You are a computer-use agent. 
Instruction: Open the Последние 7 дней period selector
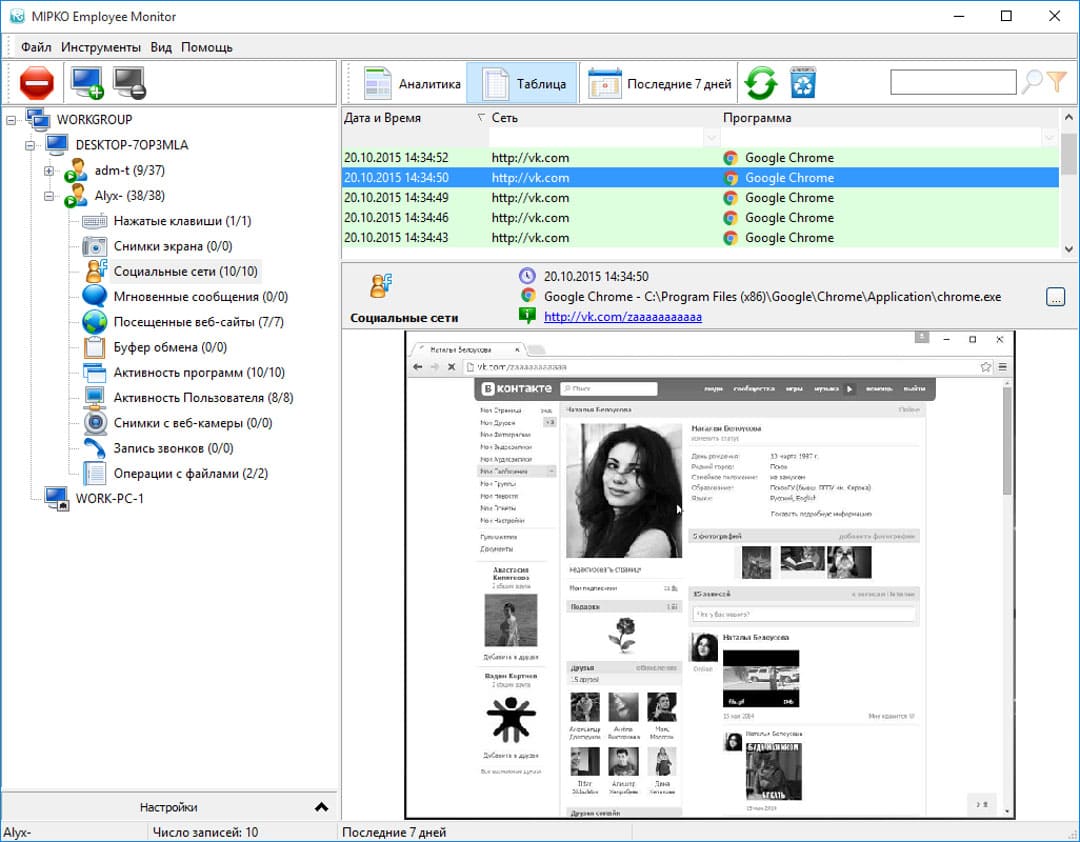660,84
